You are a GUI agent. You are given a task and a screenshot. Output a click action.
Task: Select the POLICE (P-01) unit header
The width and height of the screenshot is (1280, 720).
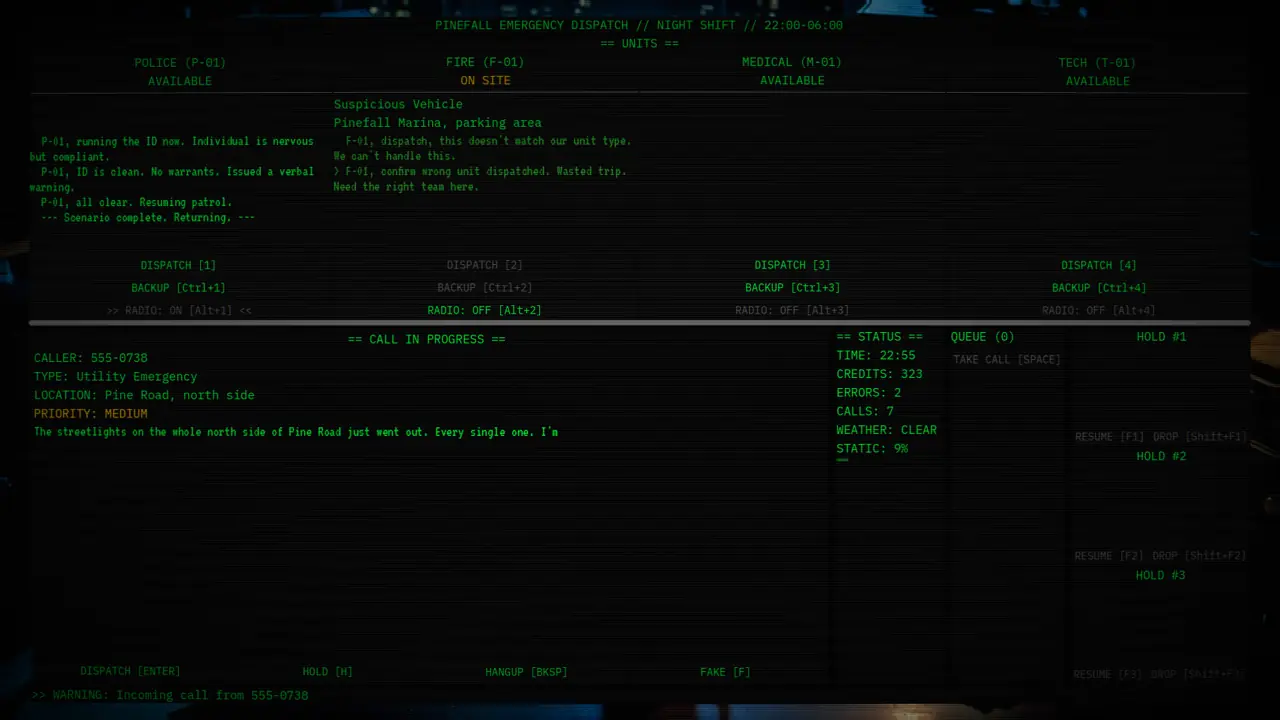point(180,63)
